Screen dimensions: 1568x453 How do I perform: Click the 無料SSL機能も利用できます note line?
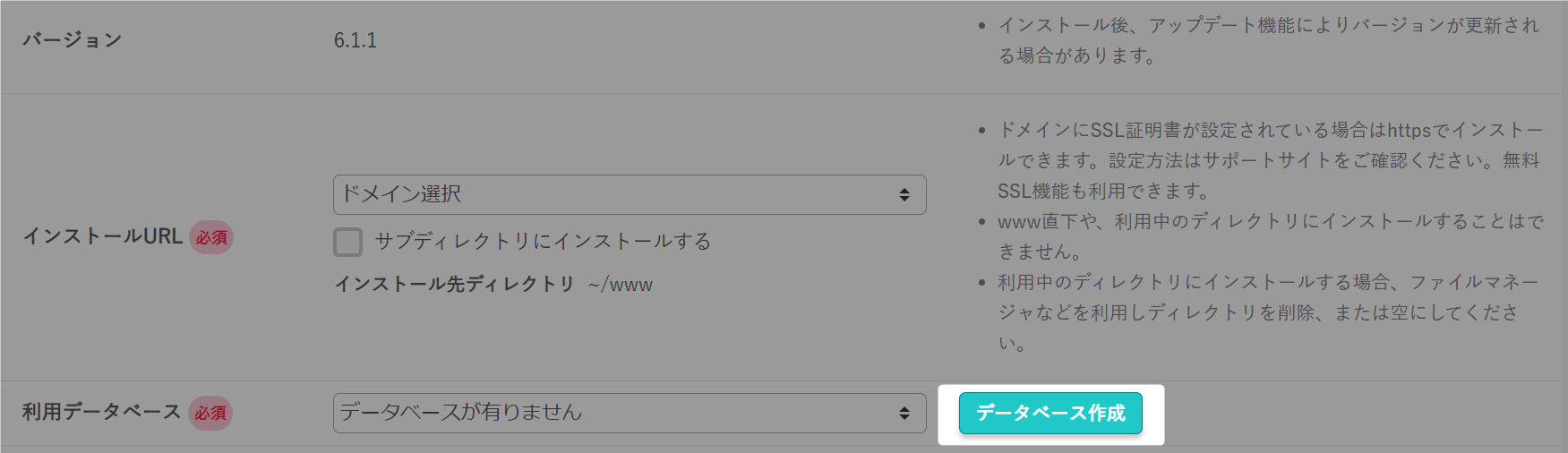[1102, 191]
